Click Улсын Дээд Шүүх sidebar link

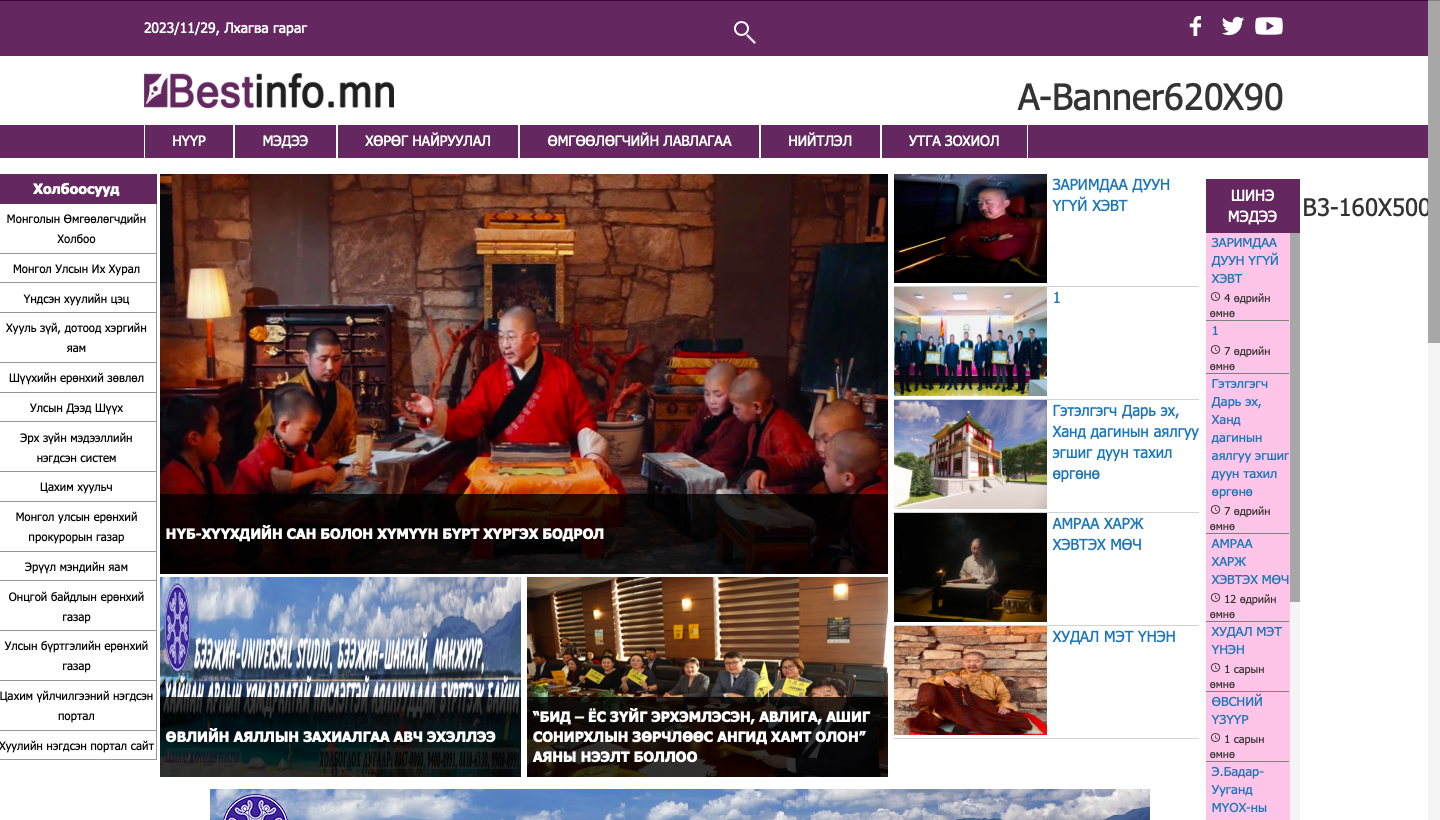pyautogui.click(x=77, y=408)
